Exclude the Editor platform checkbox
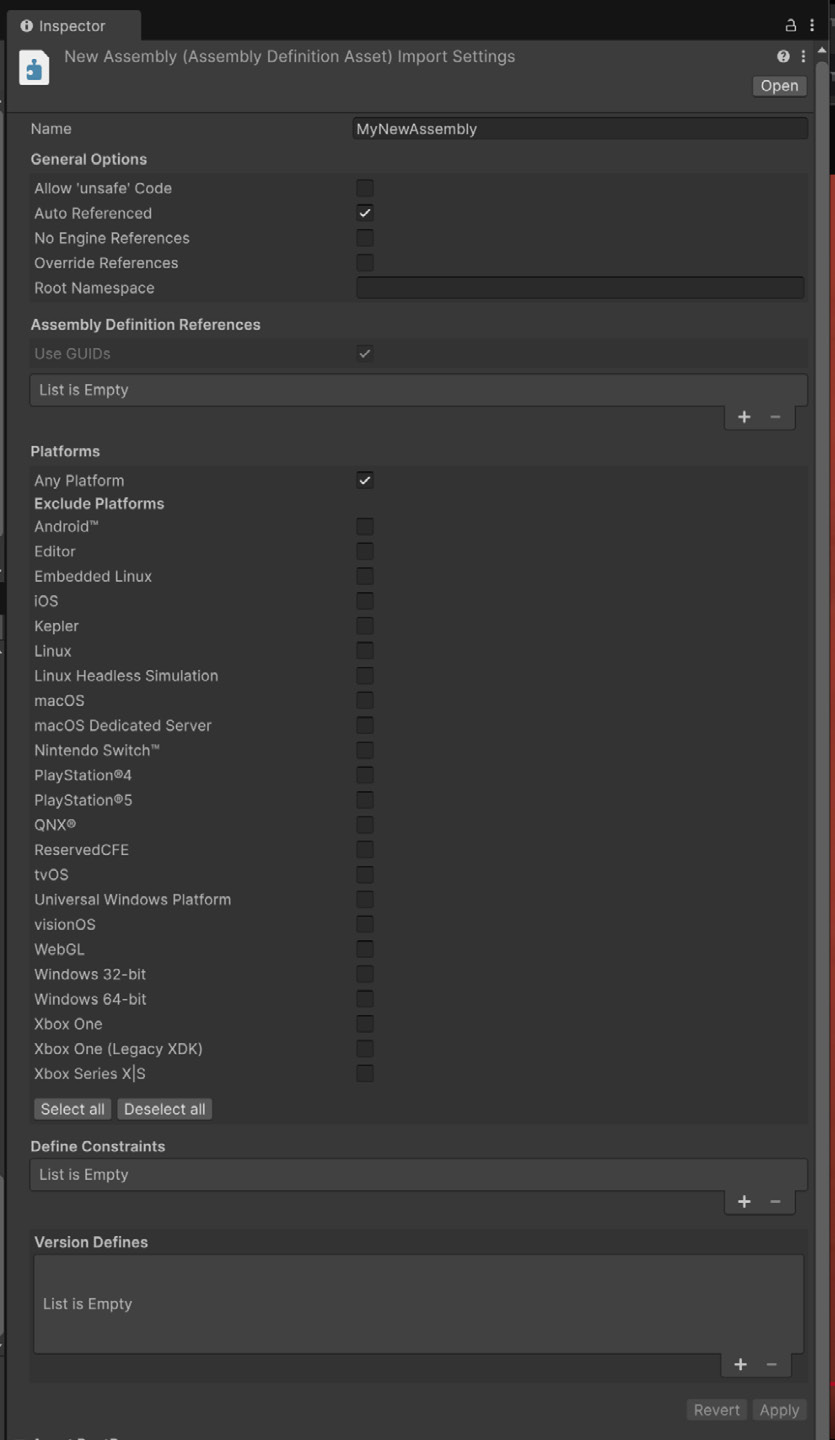Screen dimensions: 835x1440 (365, 552)
